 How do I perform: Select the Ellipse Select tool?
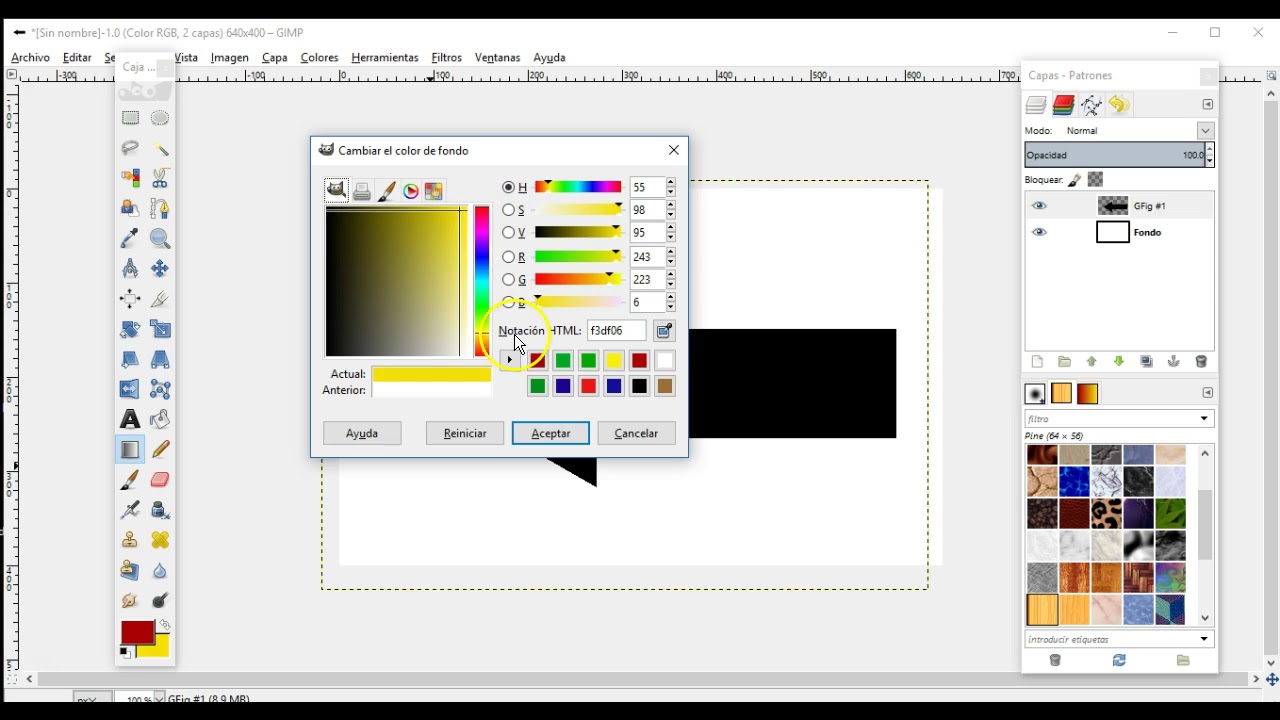point(160,118)
